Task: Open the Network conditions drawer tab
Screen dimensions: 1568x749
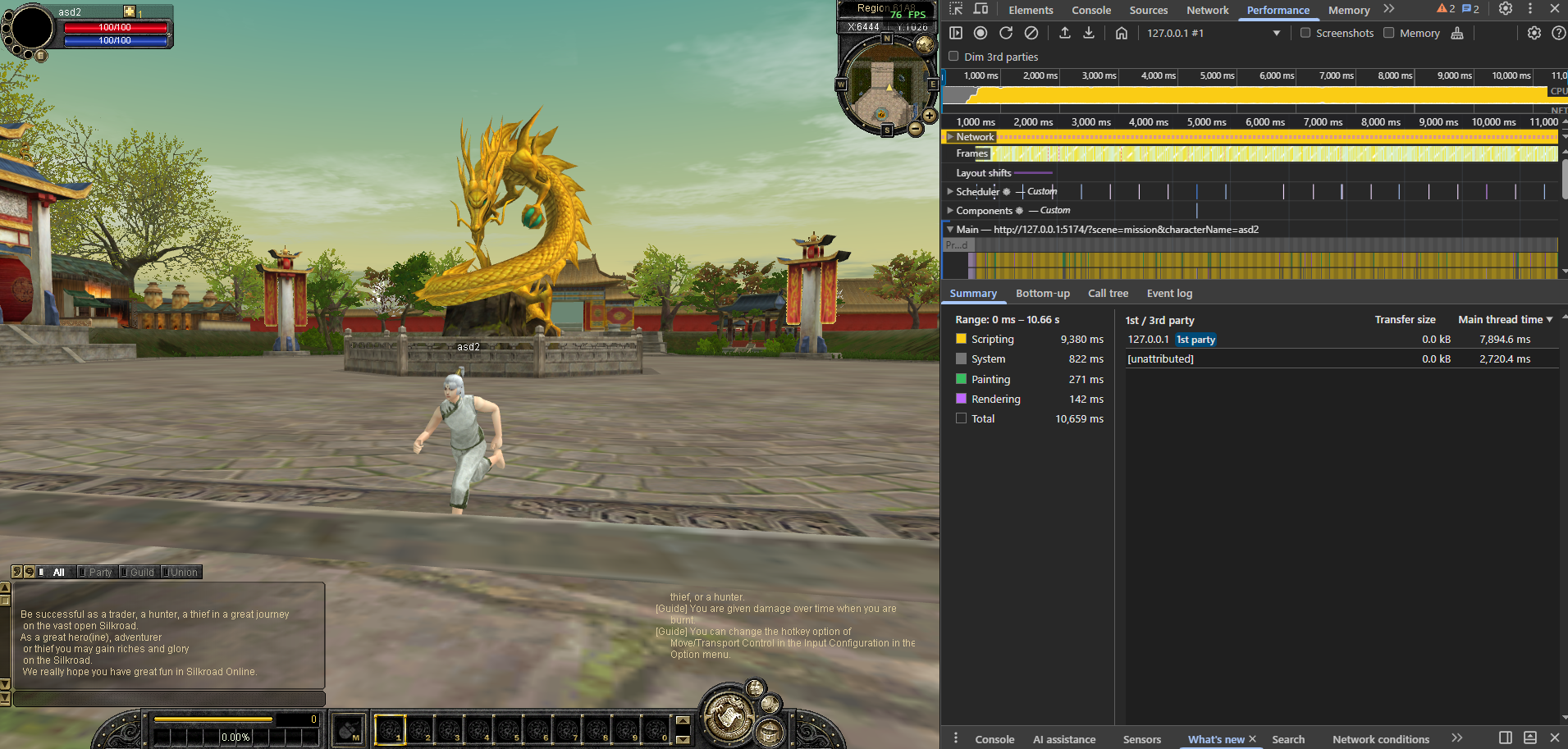Action: tap(1381, 739)
